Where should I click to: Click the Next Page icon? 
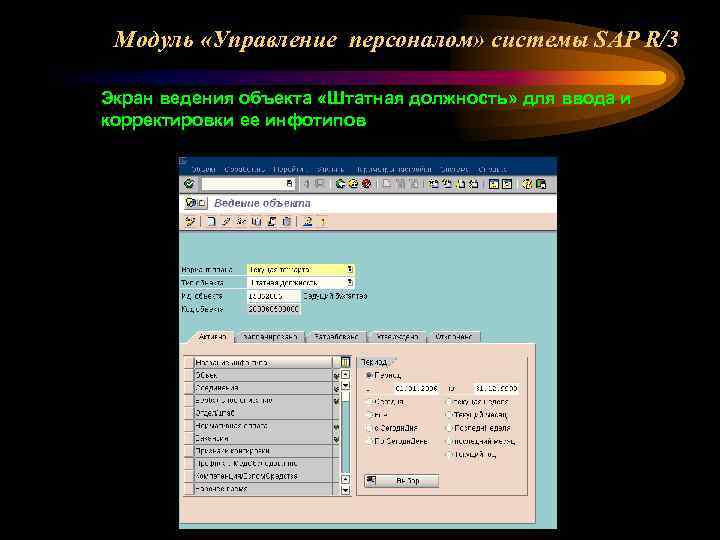pos(460,184)
